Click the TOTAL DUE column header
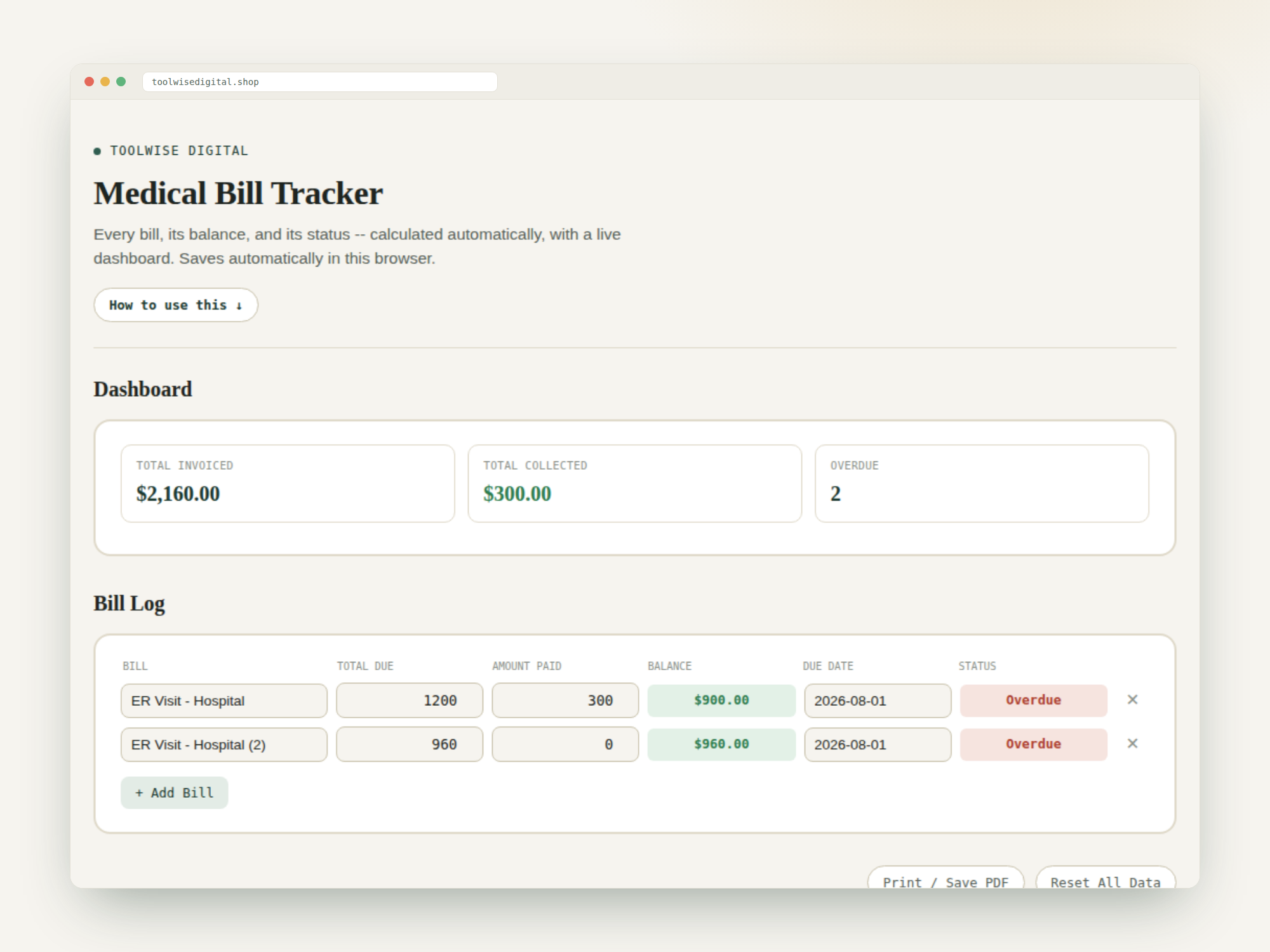Image resolution: width=1270 pixels, height=952 pixels. (x=365, y=666)
